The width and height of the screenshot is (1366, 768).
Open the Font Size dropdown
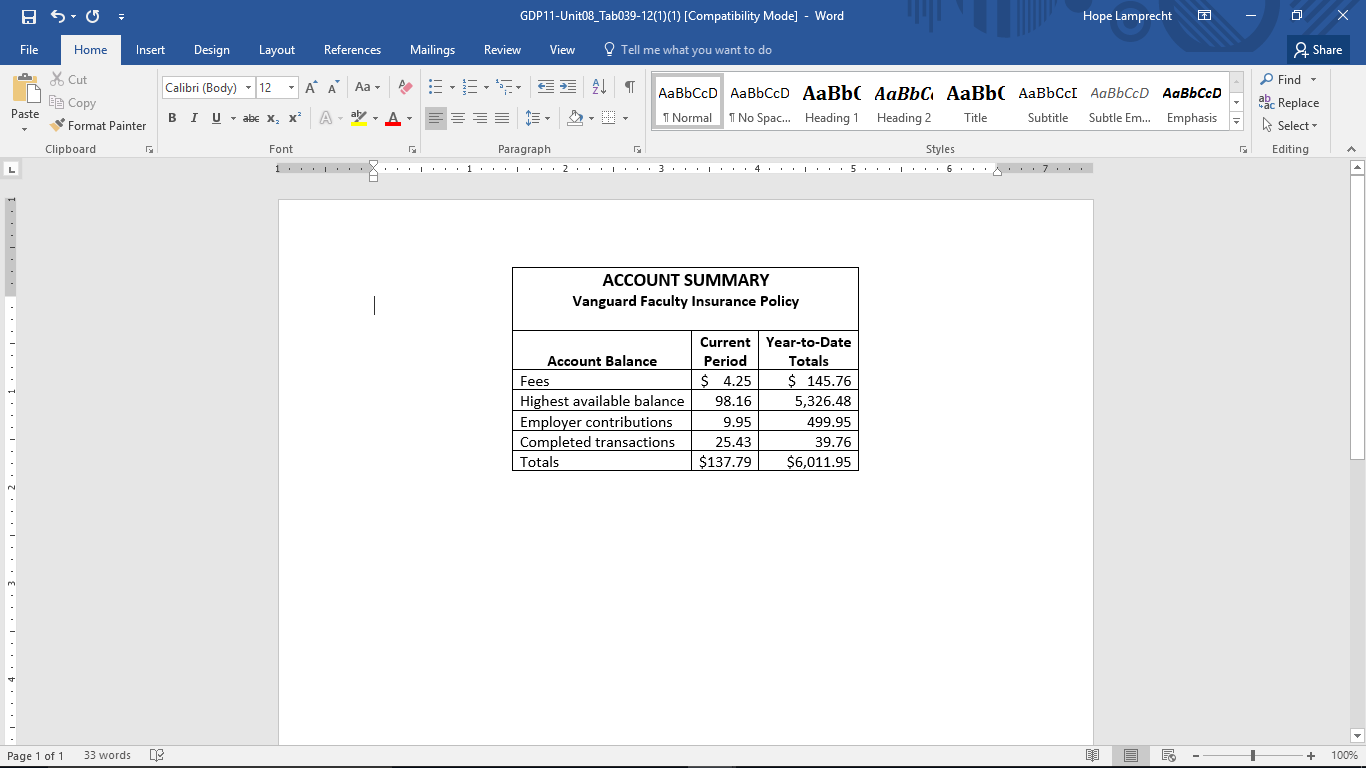click(291, 87)
